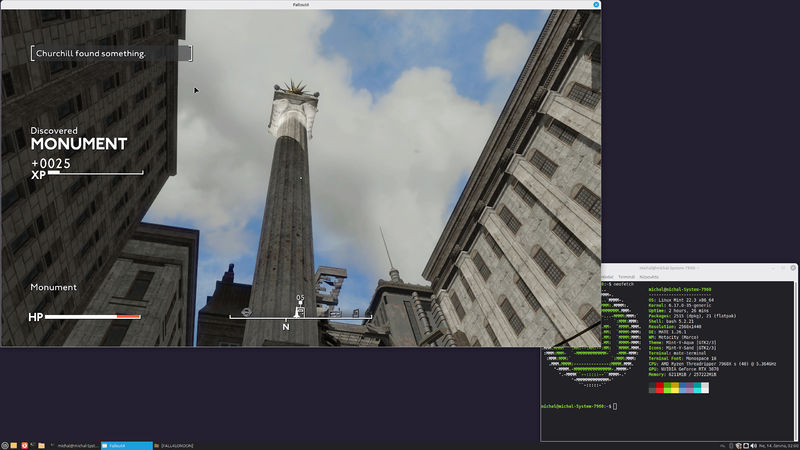Click the Memory line in neofetch output
This screenshot has height=450, width=800.
[683, 374]
